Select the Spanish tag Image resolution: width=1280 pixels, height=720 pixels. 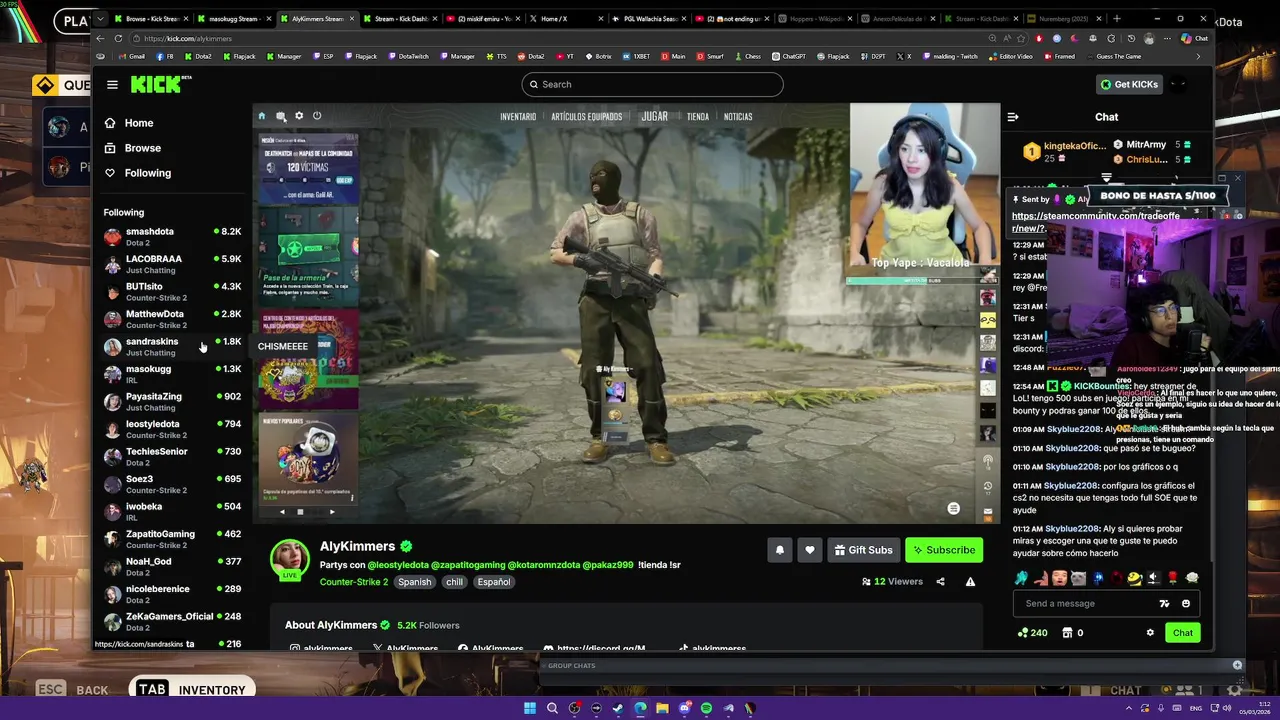(x=414, y=582)
